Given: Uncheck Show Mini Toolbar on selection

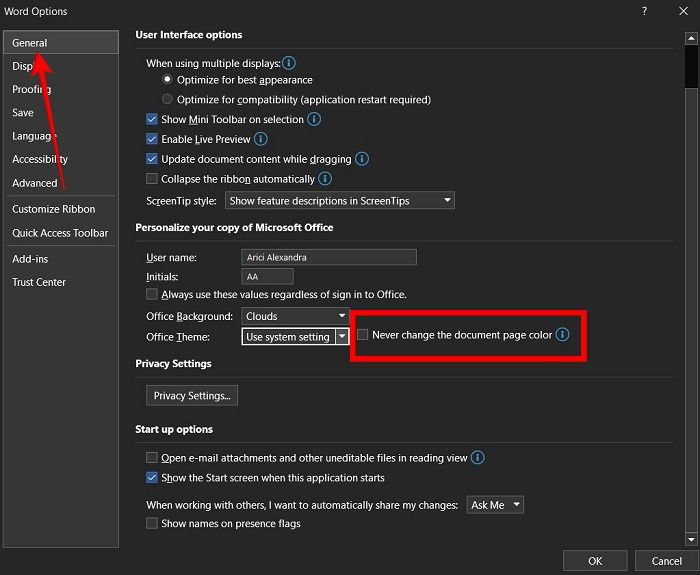Looking at the screenshot, I should tap(152, 119).
